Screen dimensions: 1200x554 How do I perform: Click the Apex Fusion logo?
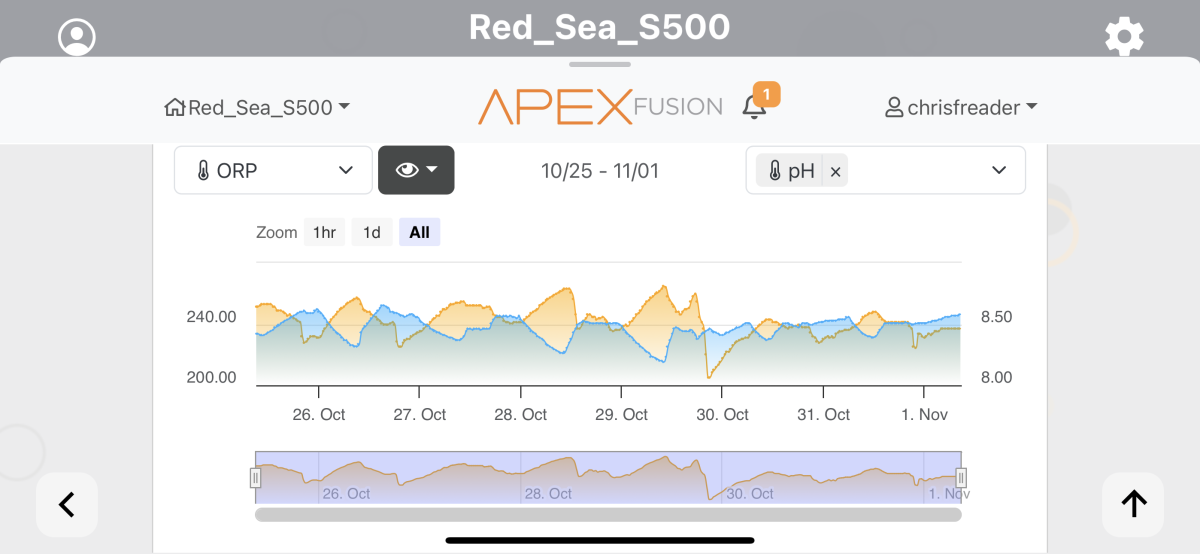[x=600, y=107]
